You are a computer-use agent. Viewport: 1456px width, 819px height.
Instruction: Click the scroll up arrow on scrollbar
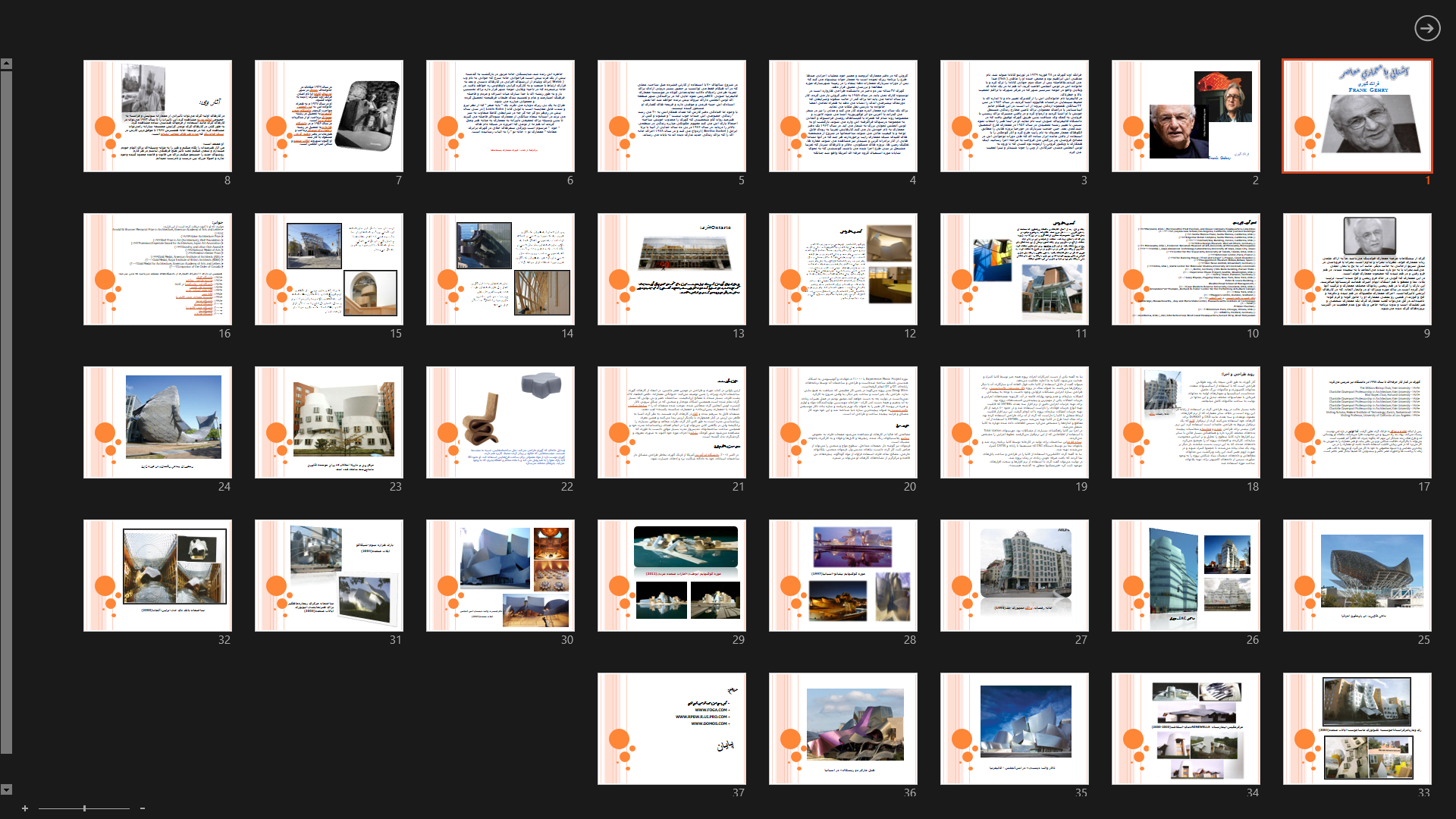(6, 64)
